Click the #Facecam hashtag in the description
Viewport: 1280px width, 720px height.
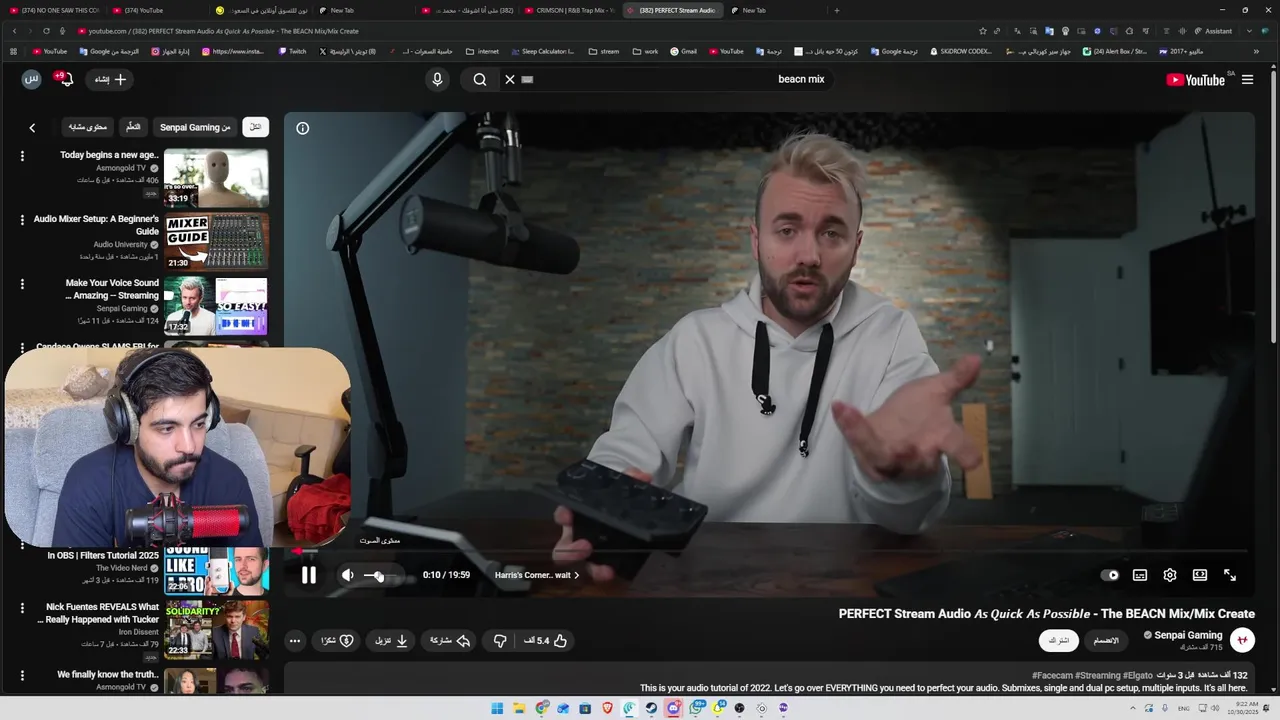[1054, 676]
